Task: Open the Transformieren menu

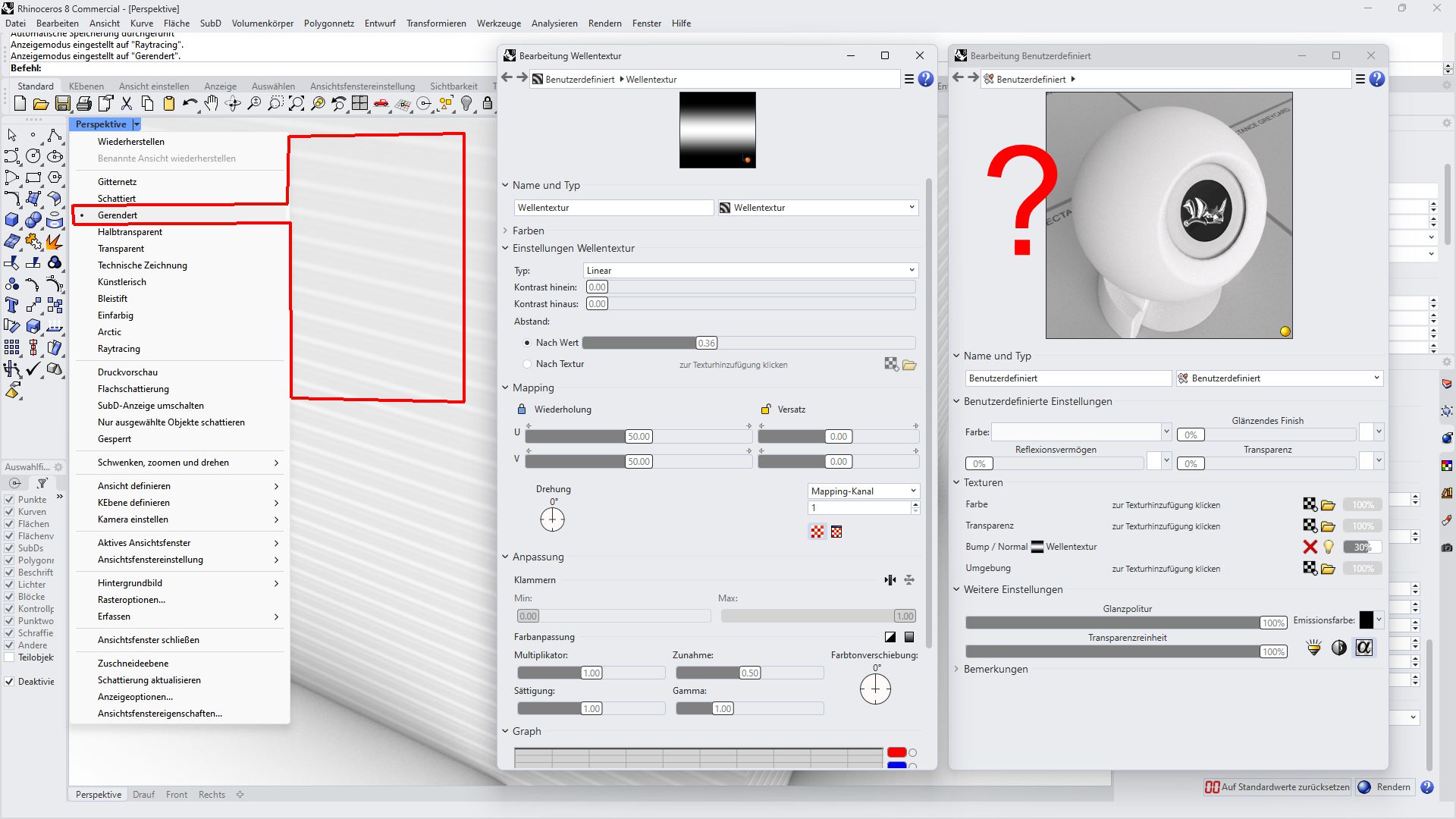Action: [436, 24]
